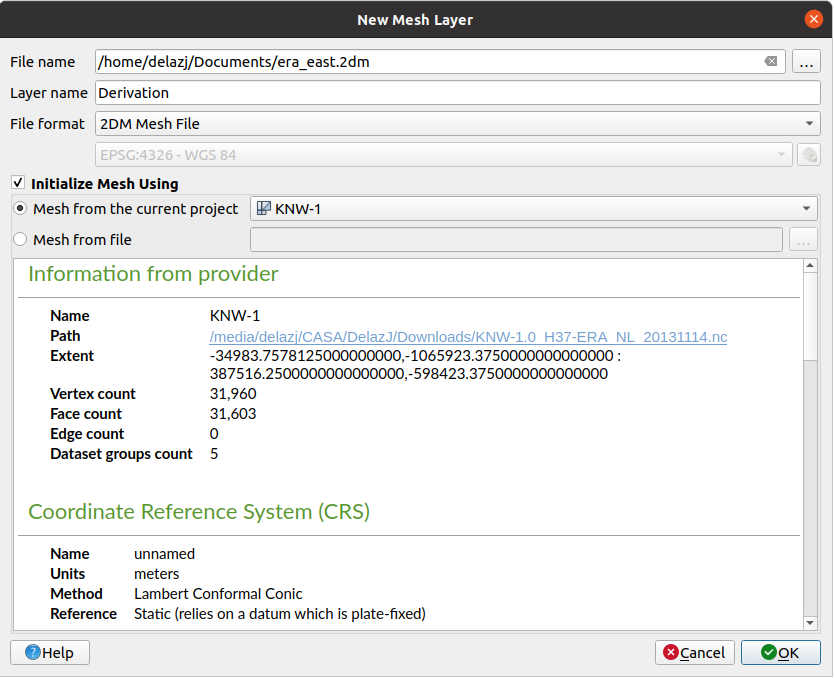Click the Mesh from file path field
The height and width of the screenshot is (678, 834).
[x=515, y=239]
